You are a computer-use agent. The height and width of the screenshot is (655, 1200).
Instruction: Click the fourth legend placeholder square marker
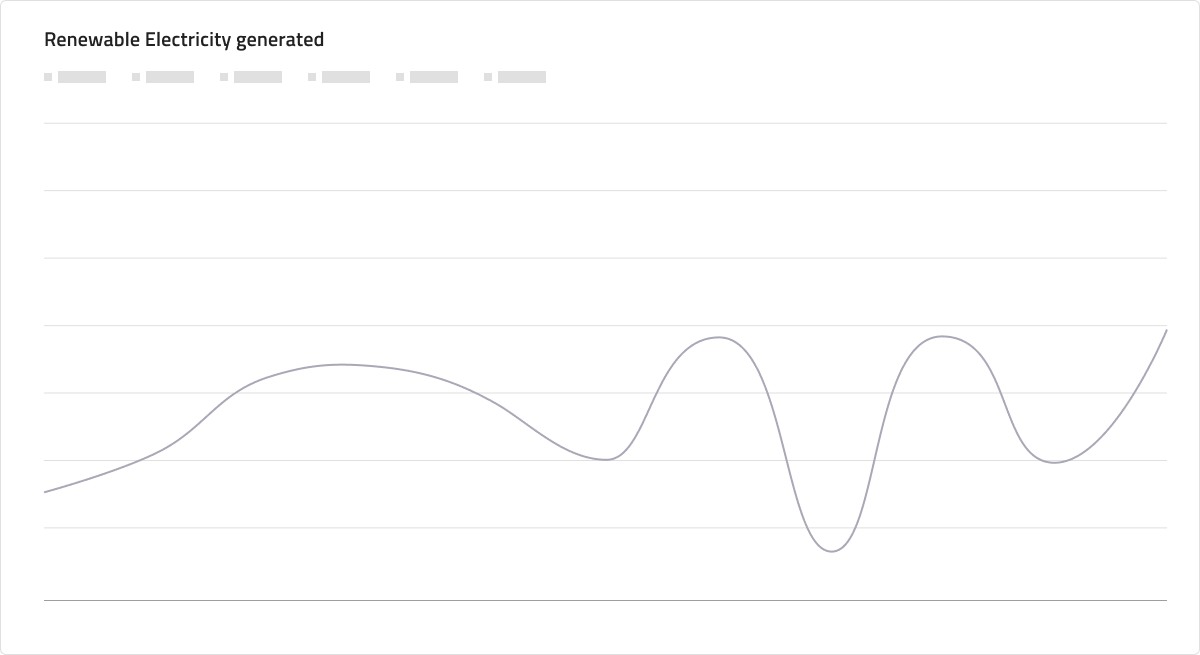point(312,77)
